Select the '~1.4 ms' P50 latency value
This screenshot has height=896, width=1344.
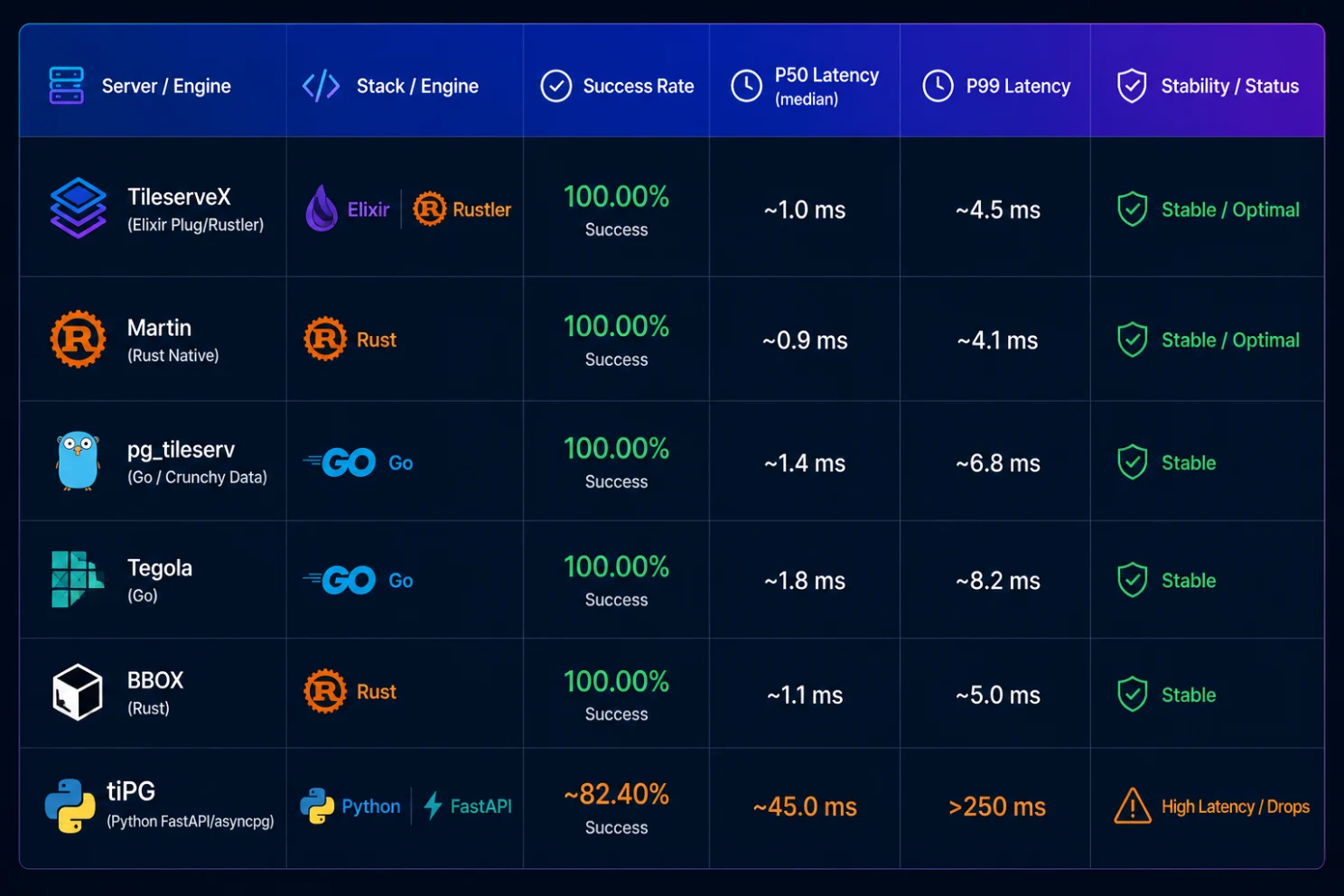pos(805,463)
